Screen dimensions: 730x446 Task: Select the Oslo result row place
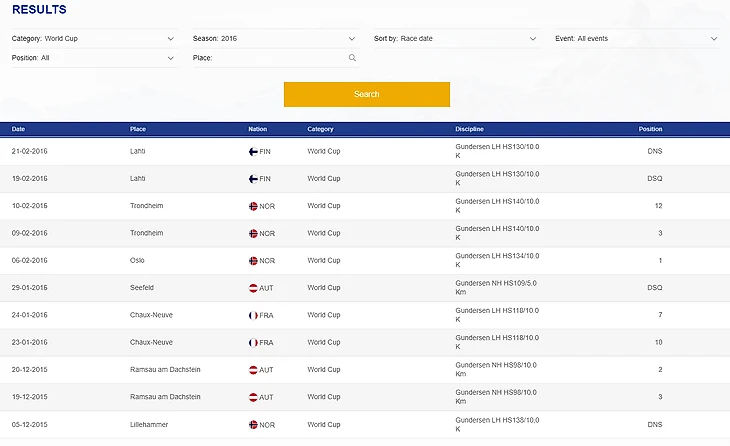tap(137, 261)
